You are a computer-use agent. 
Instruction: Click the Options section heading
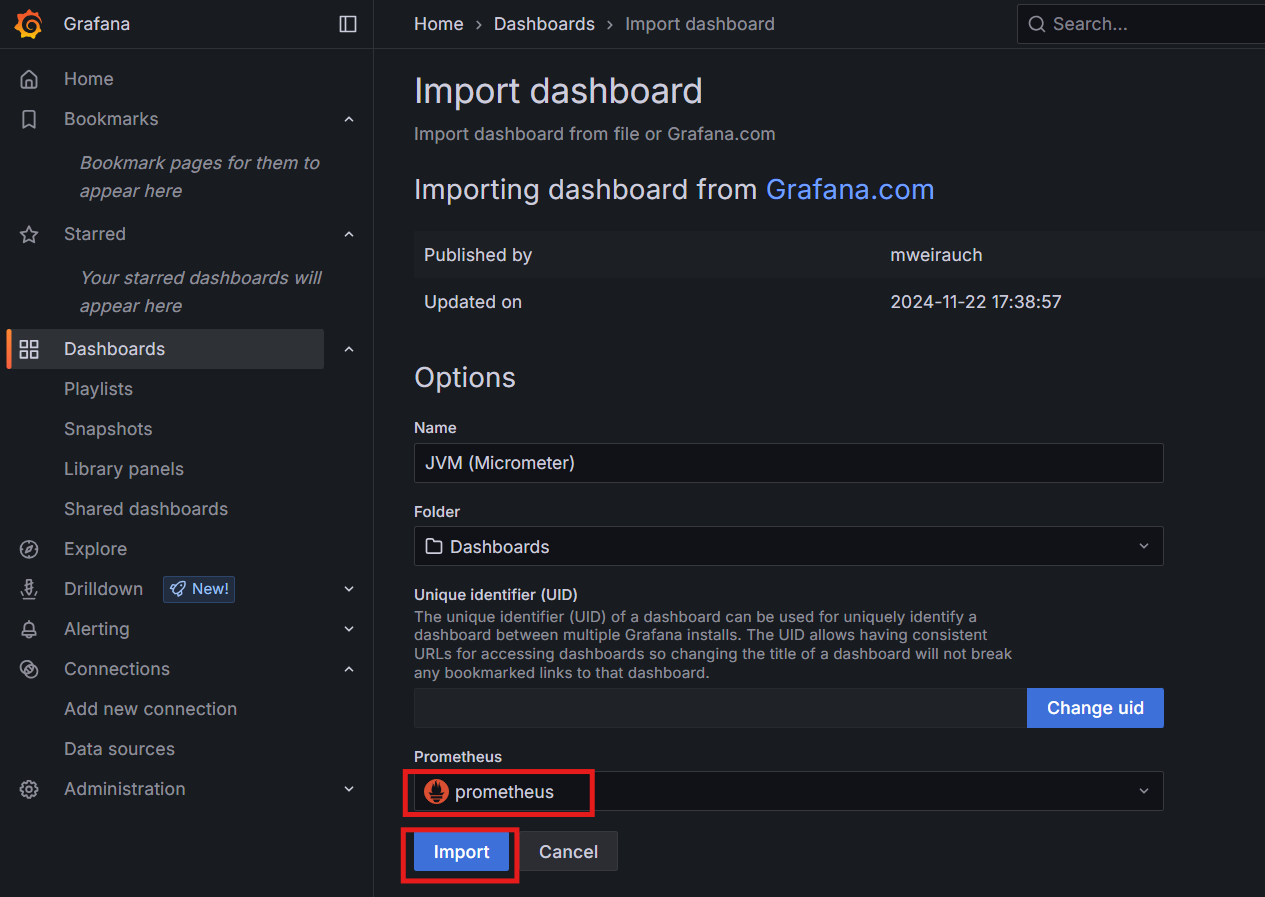click(465, 378)
